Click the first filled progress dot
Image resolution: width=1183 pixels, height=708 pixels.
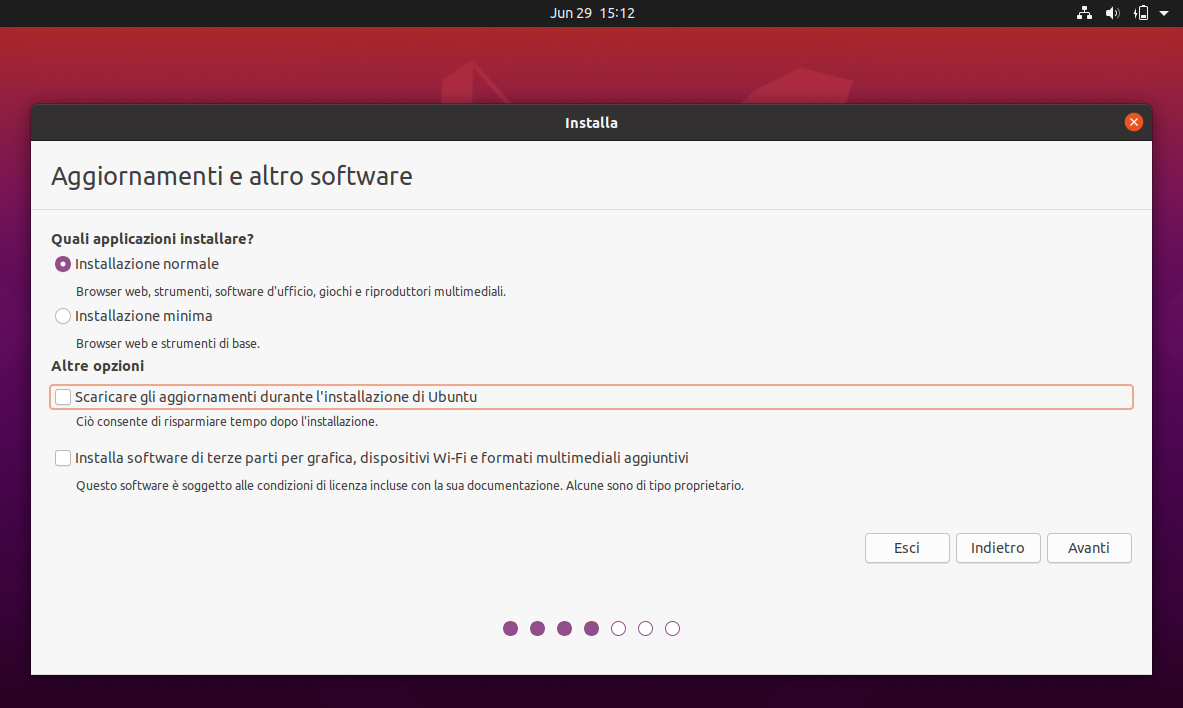coord(510,628)
